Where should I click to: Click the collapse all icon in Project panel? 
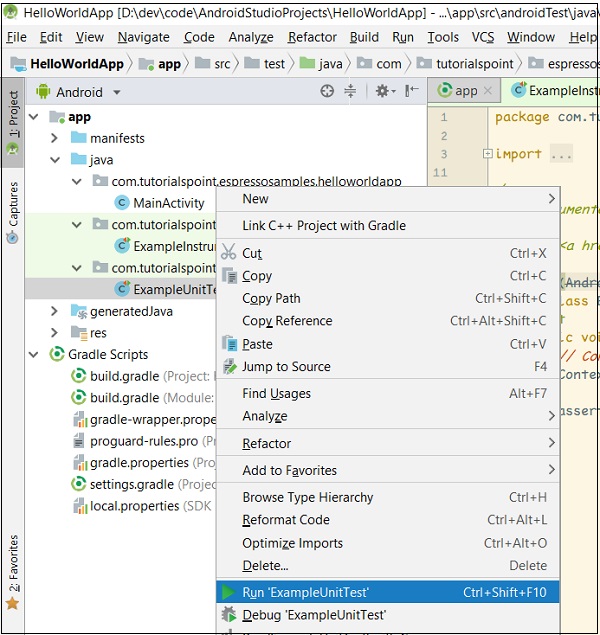coord(350,91)
